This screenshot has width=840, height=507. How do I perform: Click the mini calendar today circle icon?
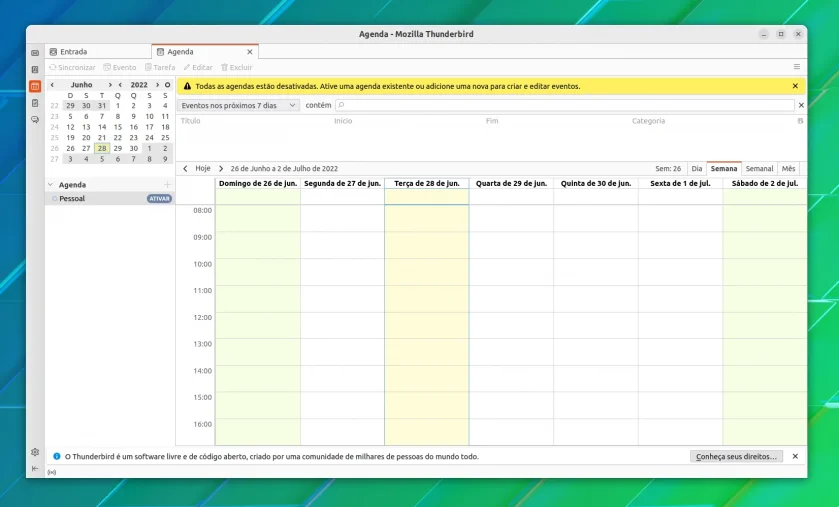pos(167,85)
